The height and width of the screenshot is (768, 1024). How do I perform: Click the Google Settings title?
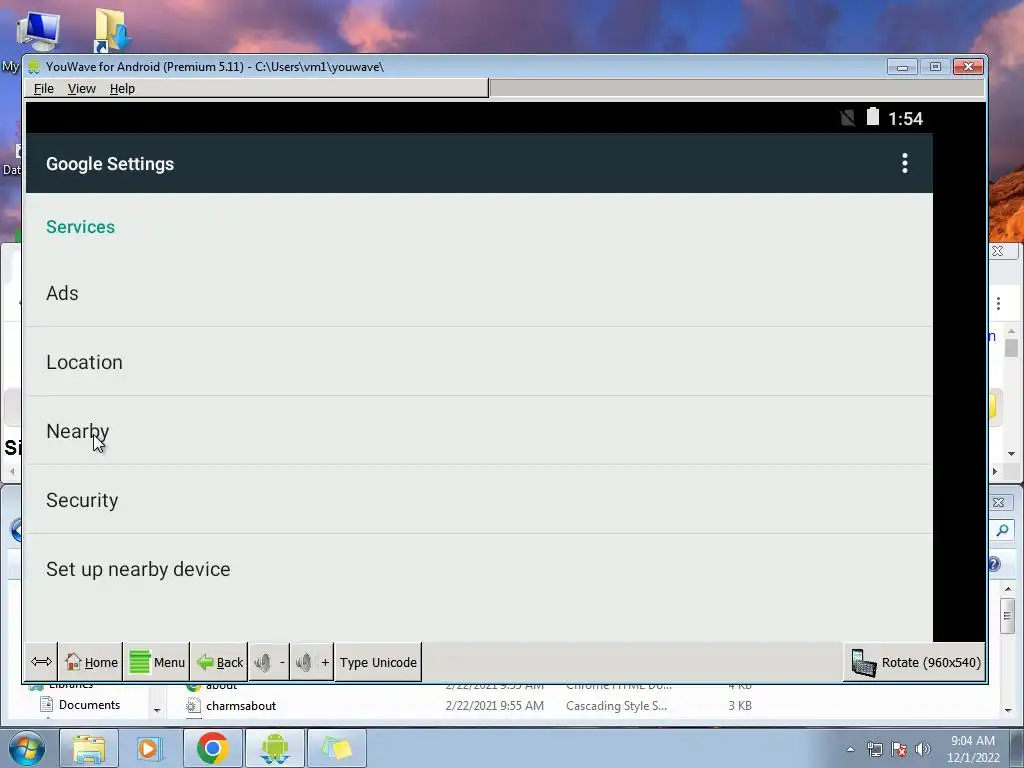tap(110, 164)
